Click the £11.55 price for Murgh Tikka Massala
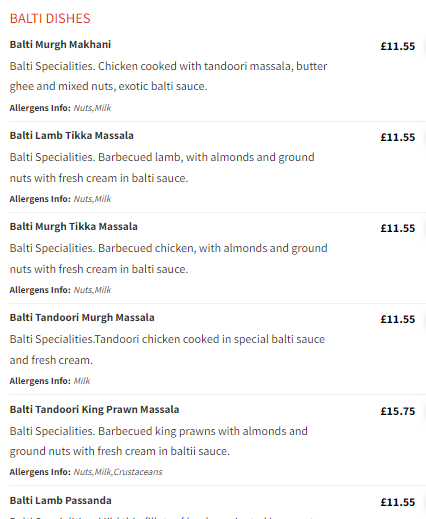The image size is (426, 519). coord(398,228)
